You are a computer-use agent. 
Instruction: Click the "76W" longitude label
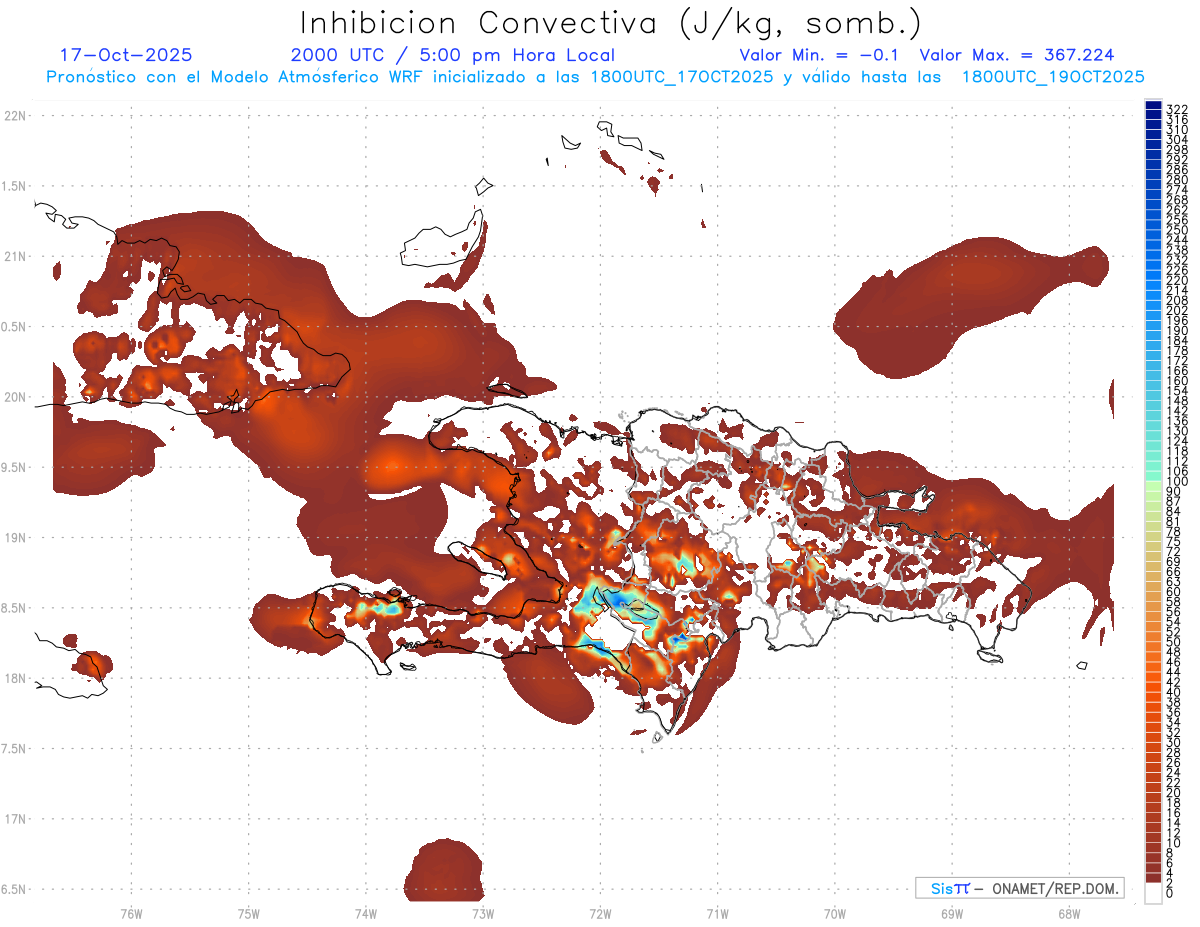[x=131, y=913]
